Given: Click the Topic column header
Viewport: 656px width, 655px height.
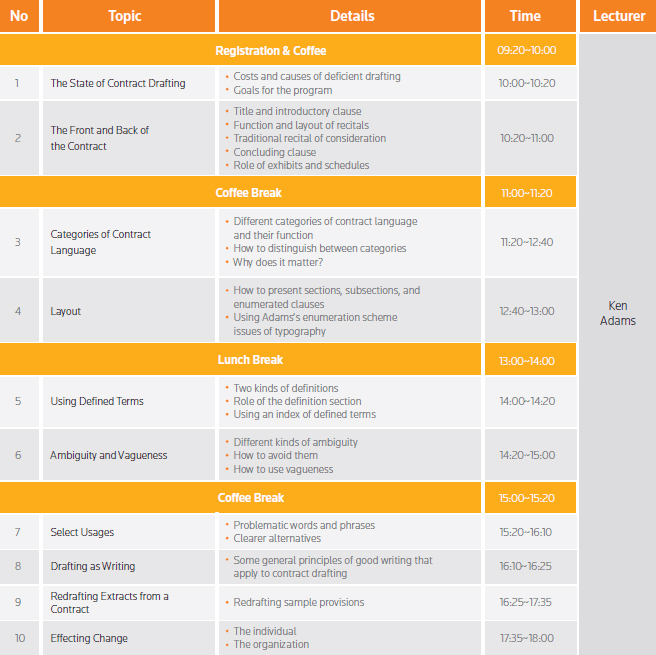Looking at the screenshot, I should [125, 16].
